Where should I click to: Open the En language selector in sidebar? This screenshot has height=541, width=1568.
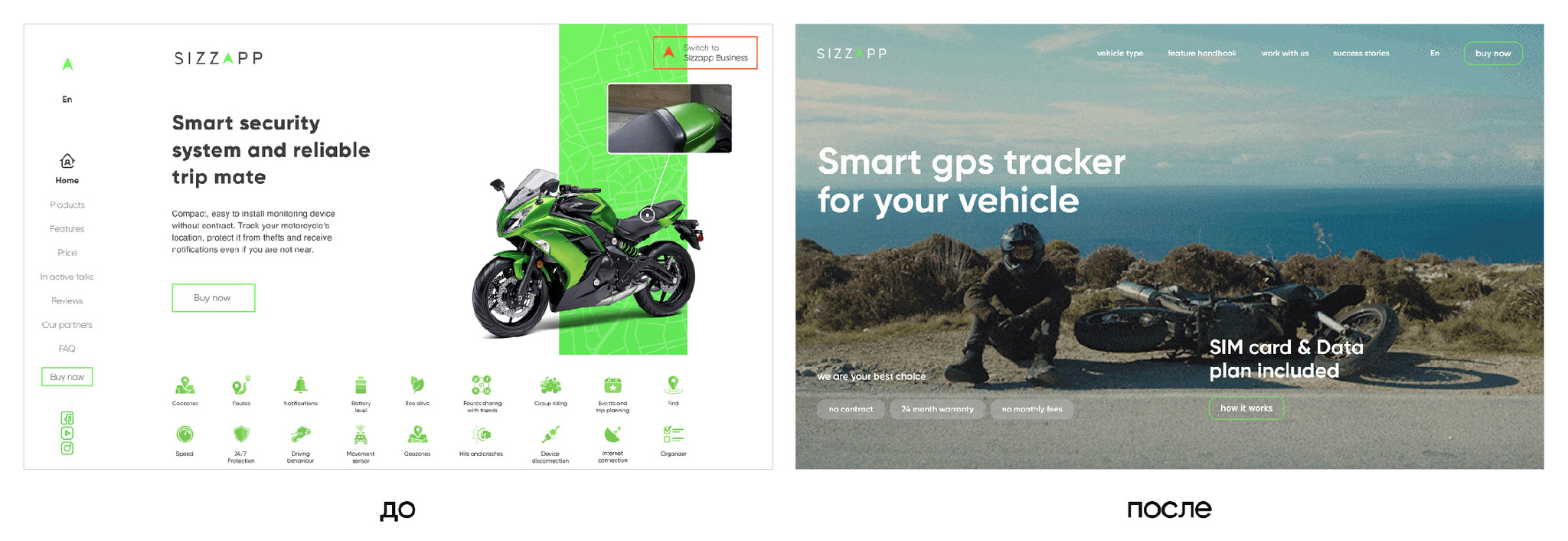(67, 99)
